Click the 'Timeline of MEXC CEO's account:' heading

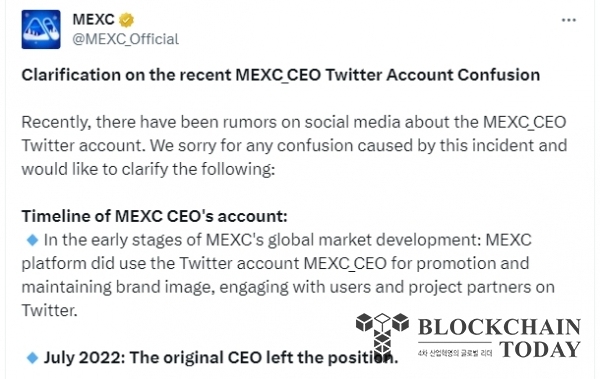click(154, 216)
